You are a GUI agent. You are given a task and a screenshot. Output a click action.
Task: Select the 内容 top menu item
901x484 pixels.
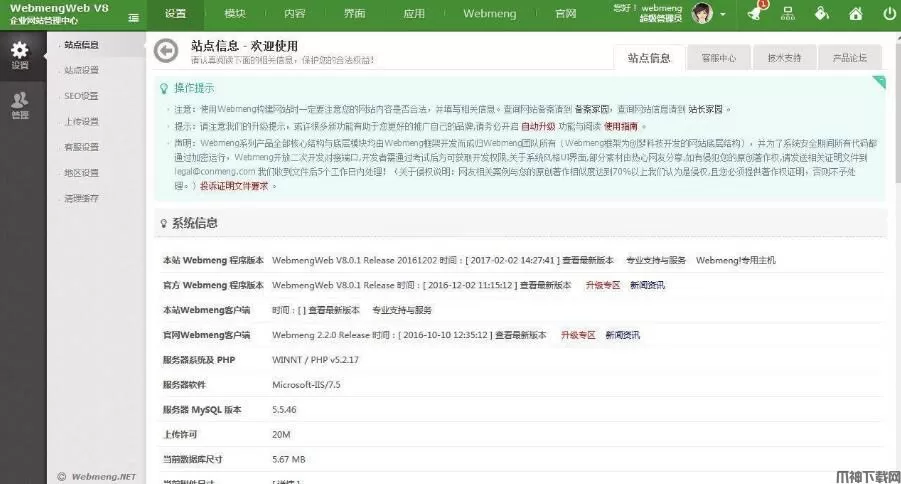pyautogui.click(x=295, y=14)
